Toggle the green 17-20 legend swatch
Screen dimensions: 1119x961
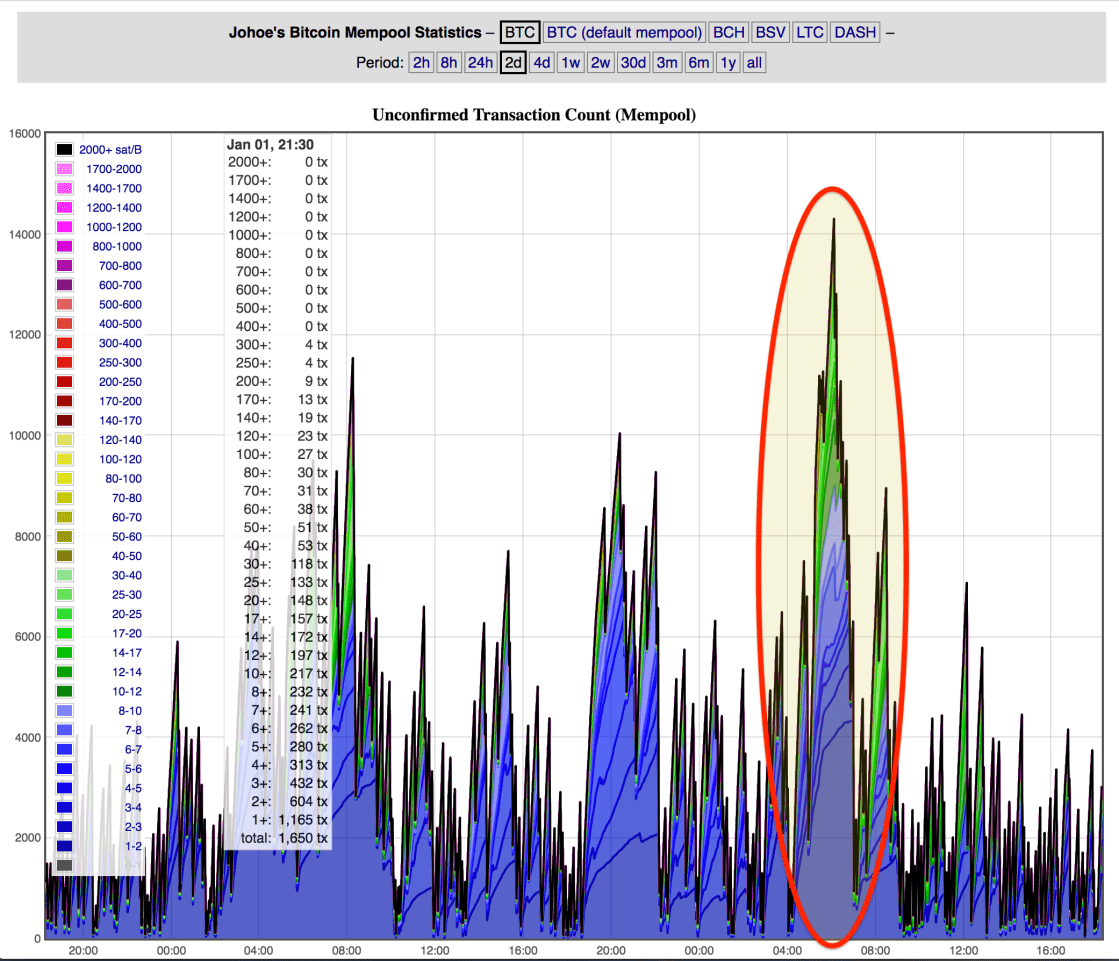click(x=64, y=633)
